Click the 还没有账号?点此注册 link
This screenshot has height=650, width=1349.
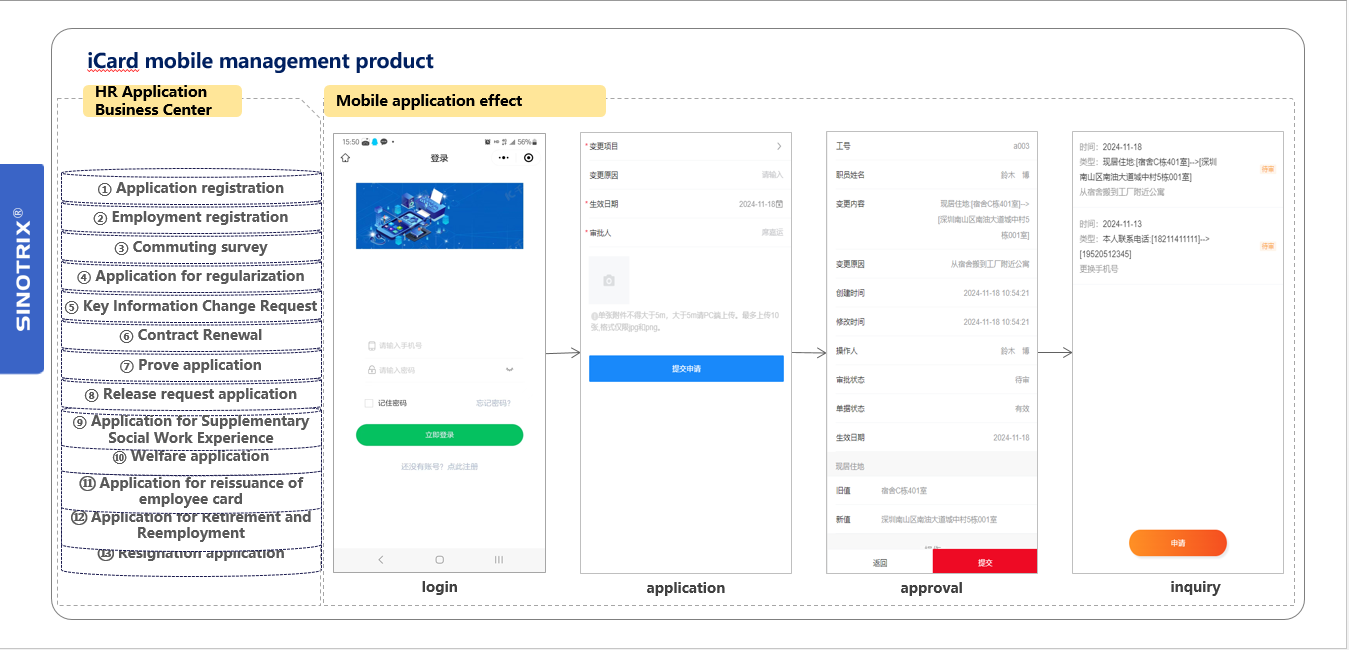click(x=439, y=467)
